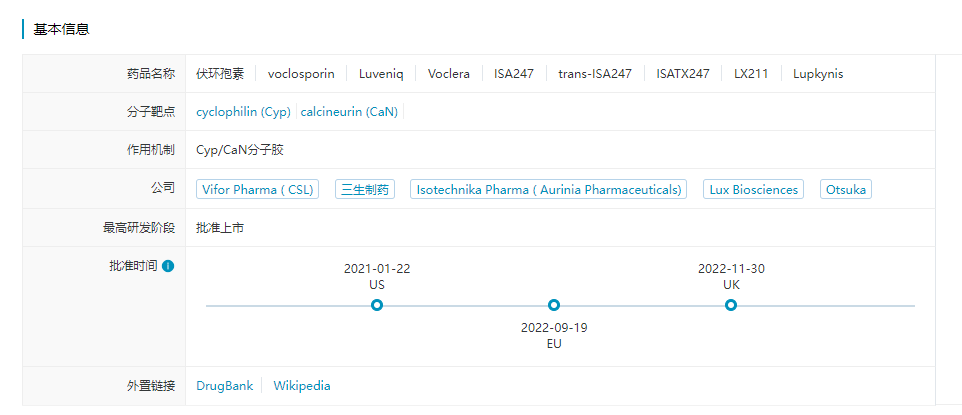Open the cyclophilin (Cyp) target link
The image size is (962, 415).
click(243, 112)
